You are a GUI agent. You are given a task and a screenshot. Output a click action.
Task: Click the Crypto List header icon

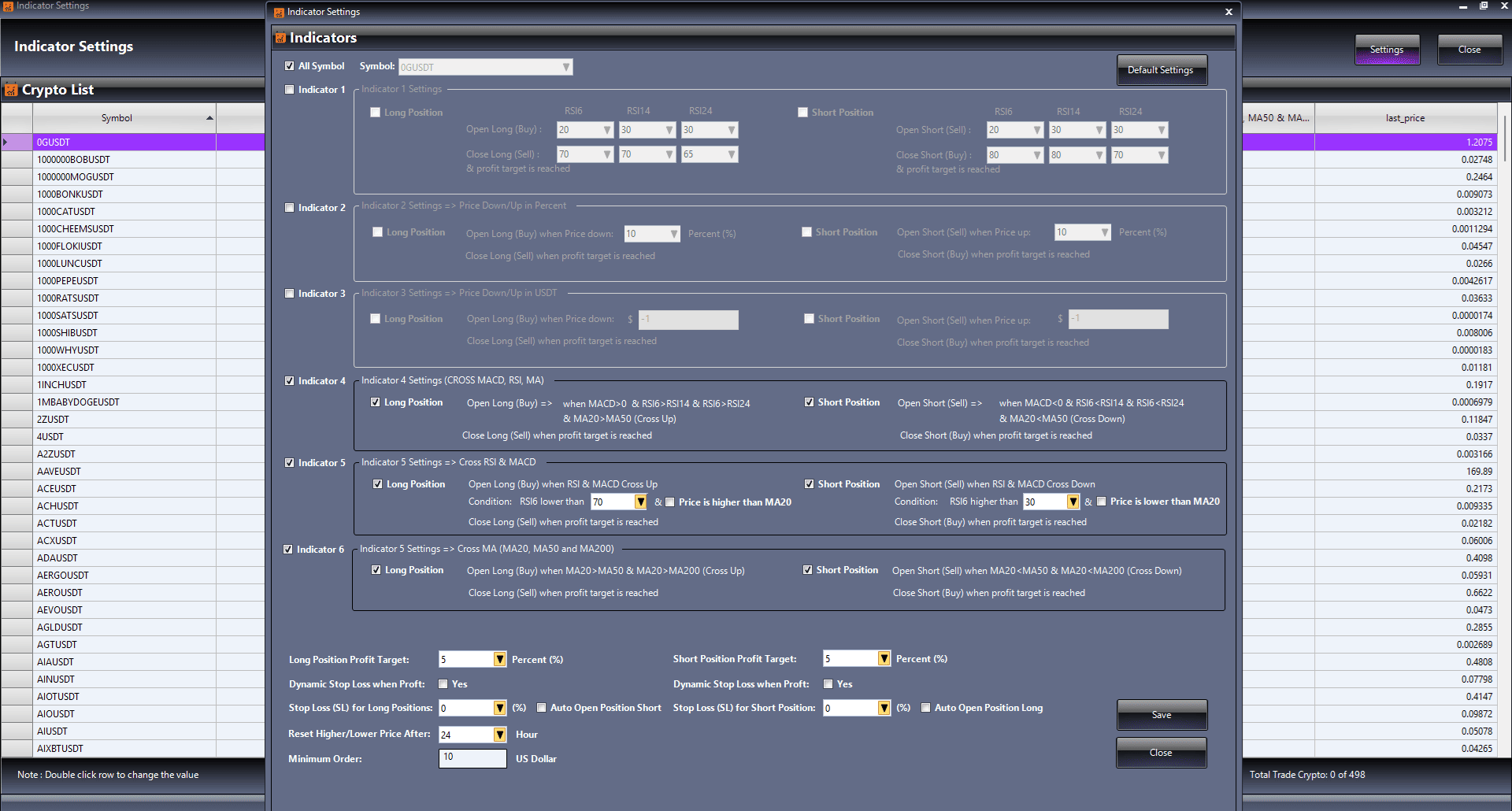point(11,90)
